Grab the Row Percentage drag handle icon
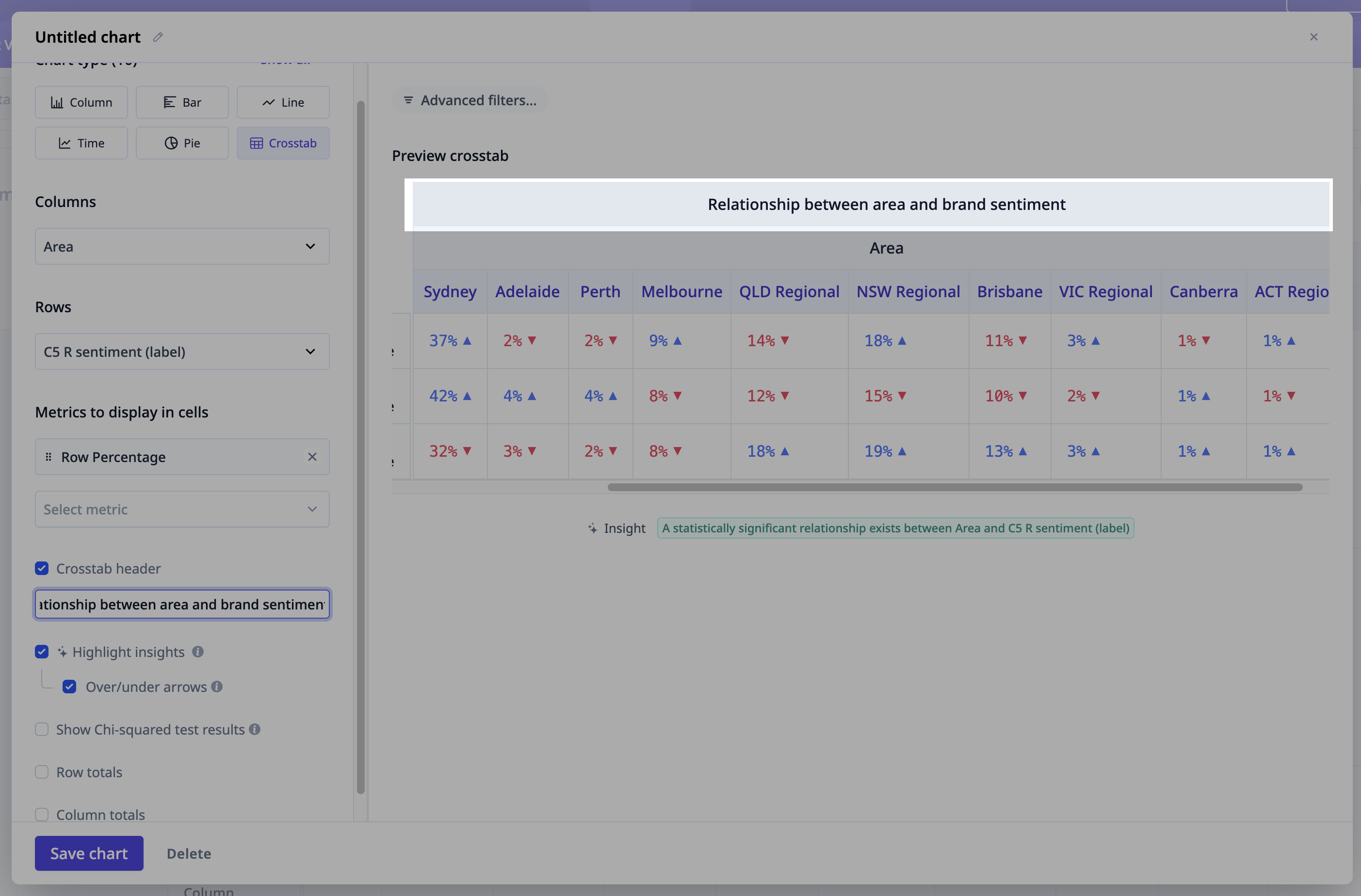The width and height of the screenshot is (1361, 896). 49,457
